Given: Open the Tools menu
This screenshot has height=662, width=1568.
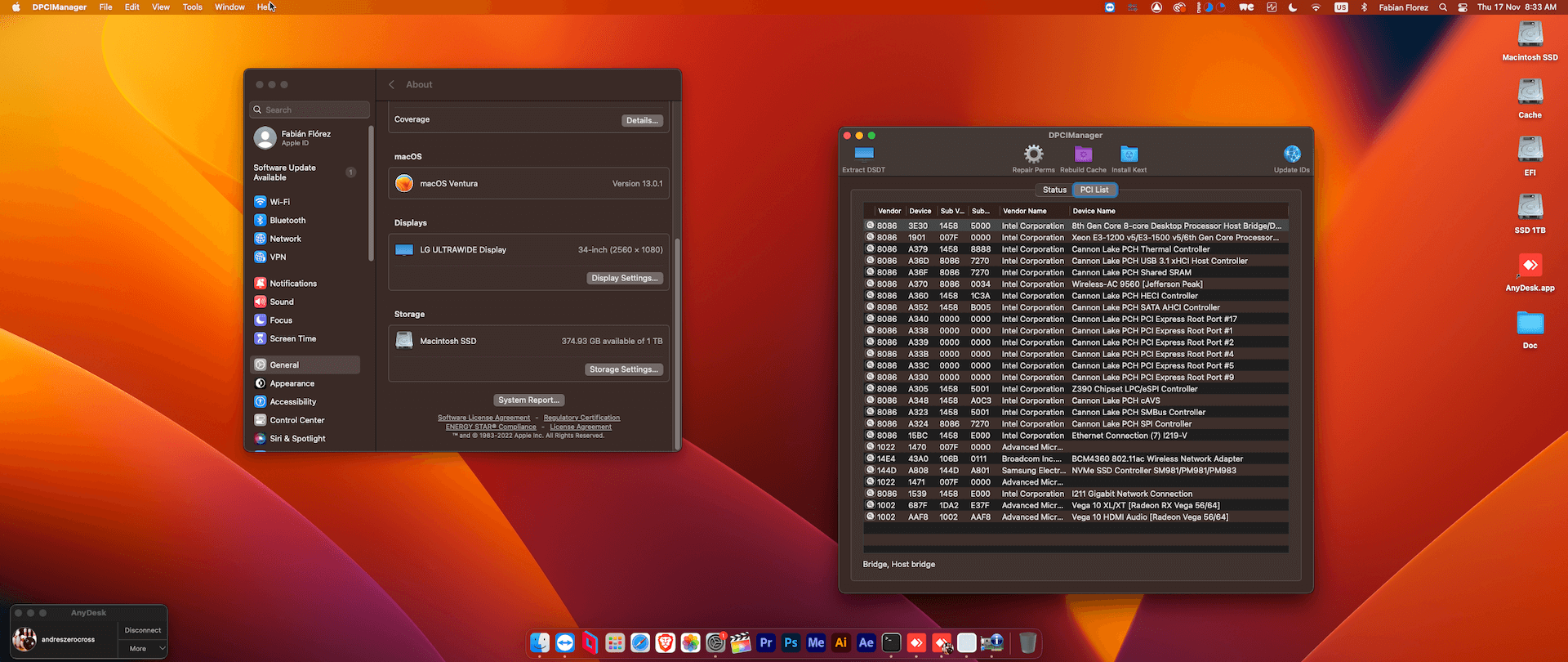Looking at the screenshot, I should pos(193,7).
